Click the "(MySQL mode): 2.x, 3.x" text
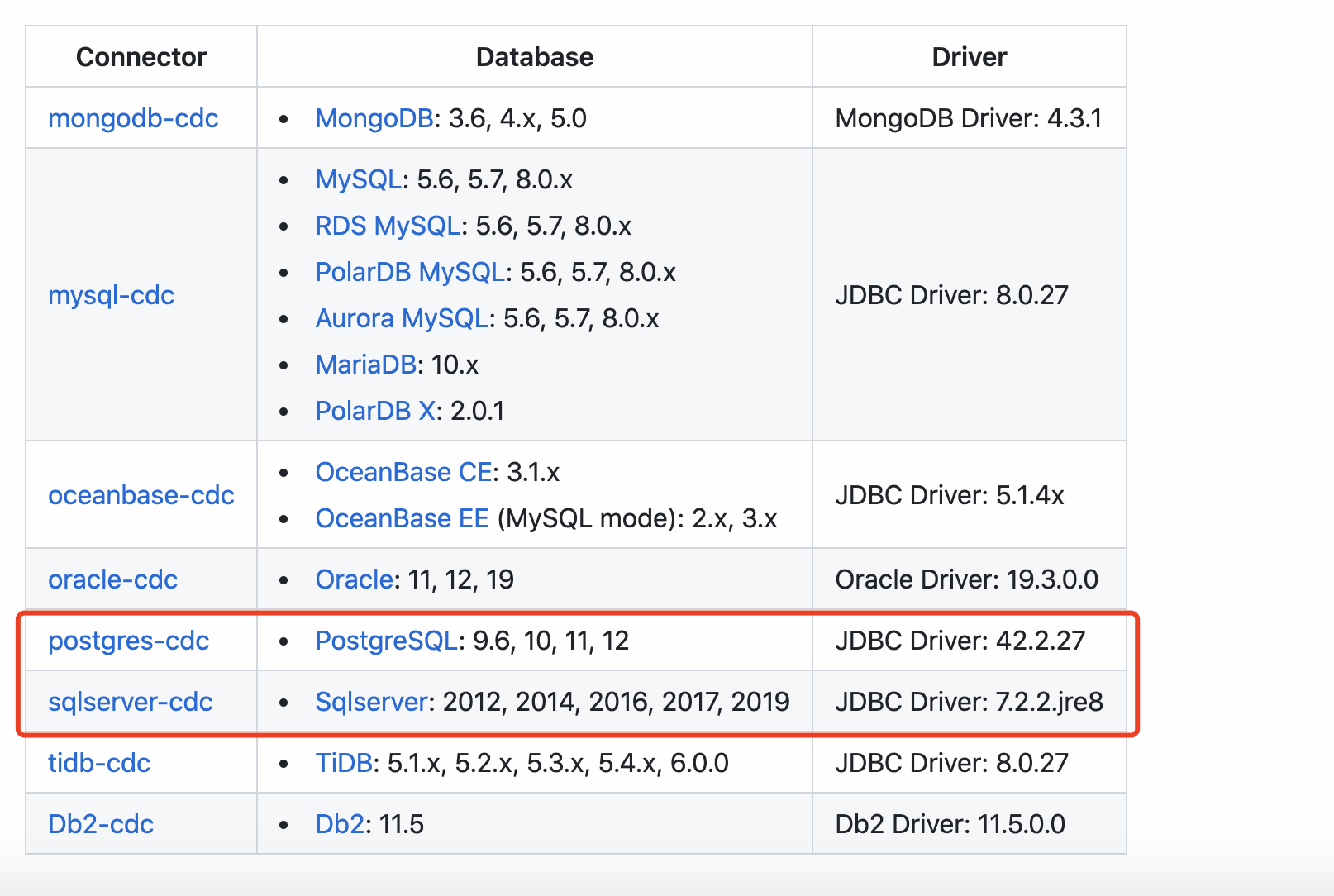The width and height of the screenshot is (1334, 896). point(637,518)
